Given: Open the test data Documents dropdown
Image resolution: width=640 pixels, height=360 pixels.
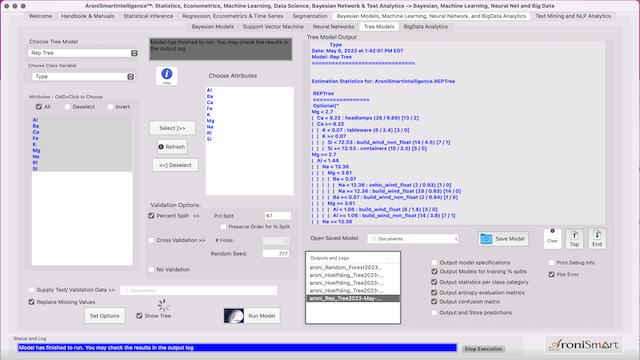Looking at the screenshot, I should pyautogui.click(x=199, y=290).
